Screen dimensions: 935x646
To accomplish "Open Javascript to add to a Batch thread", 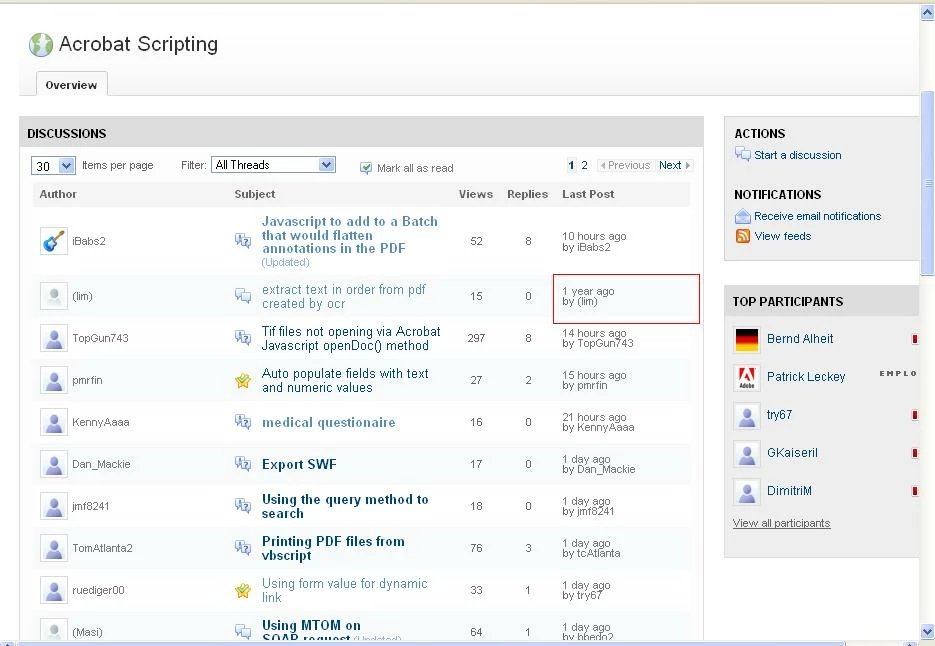I will tap(350, 235).
